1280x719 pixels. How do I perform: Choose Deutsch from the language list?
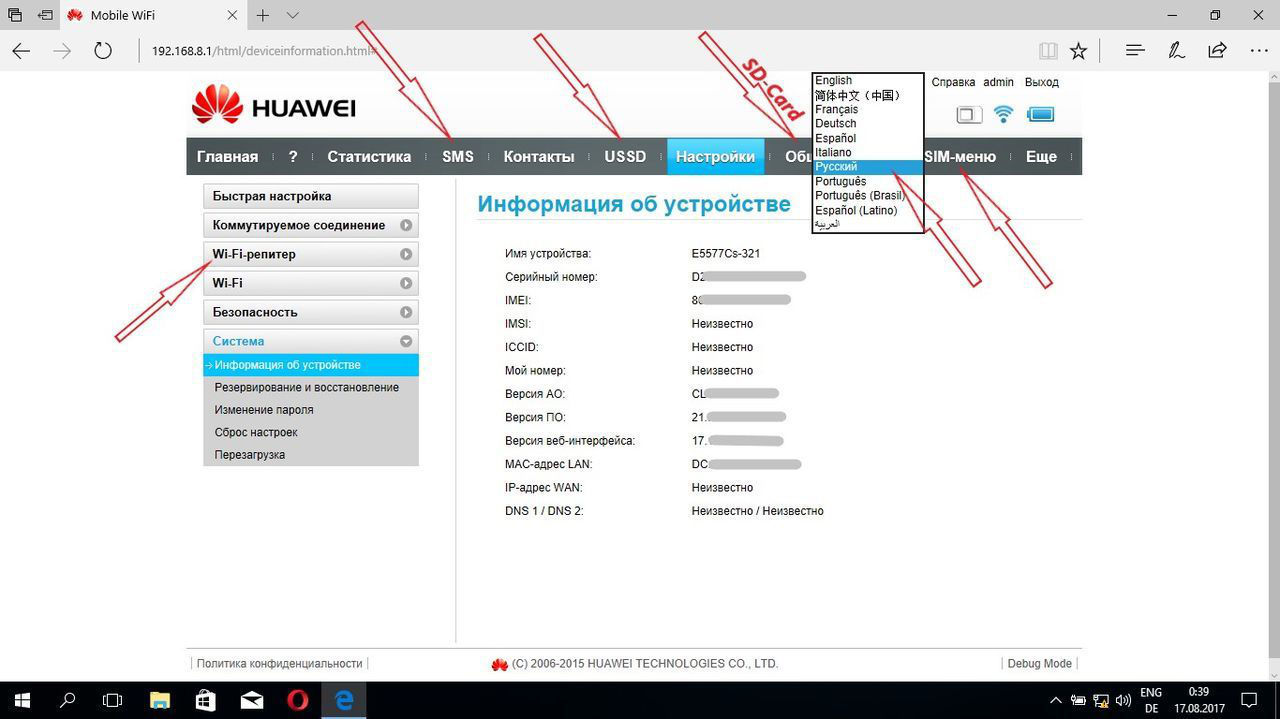(836, 124)
